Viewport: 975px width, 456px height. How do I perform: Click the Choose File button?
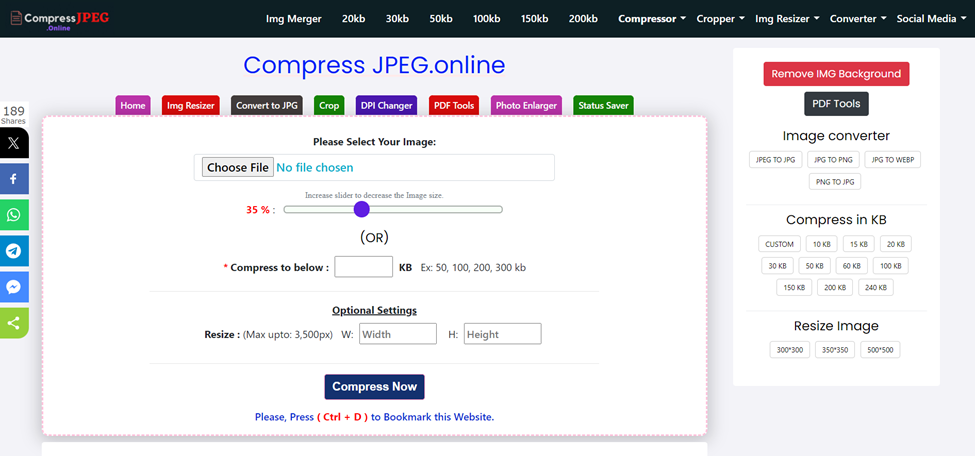238,167
